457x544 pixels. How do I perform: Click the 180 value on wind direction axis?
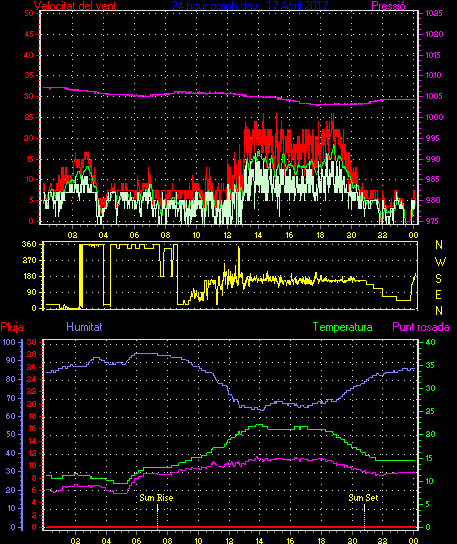(29, 277)
